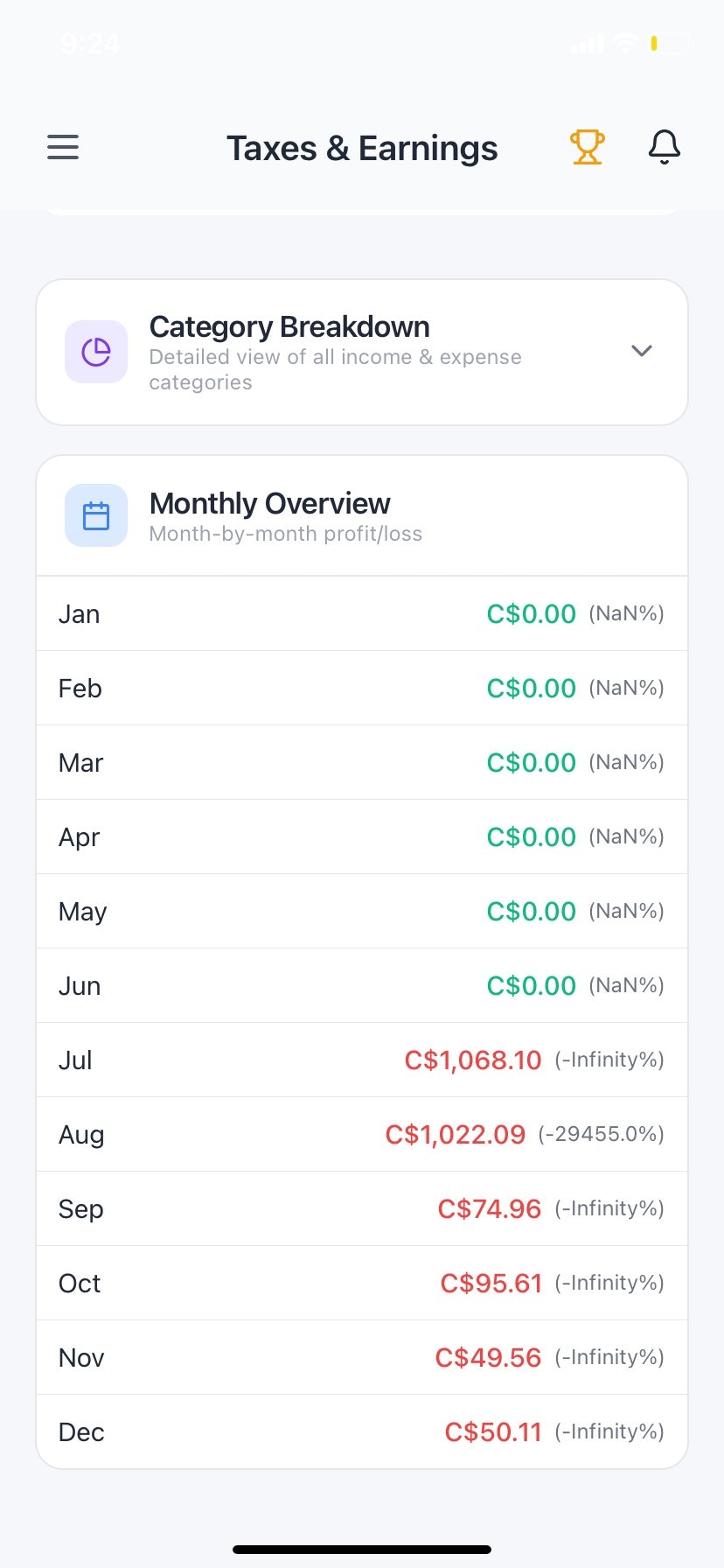The height and width of the screenshot is (1568, 724).
Task: Open notifications bell icon
Action: tap(664, 147)
